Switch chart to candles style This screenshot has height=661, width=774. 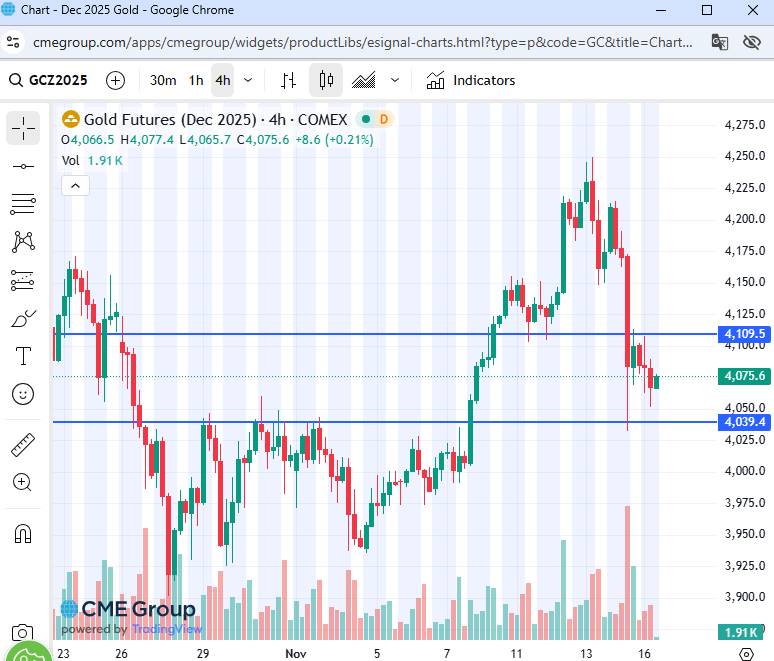(326, 80)
